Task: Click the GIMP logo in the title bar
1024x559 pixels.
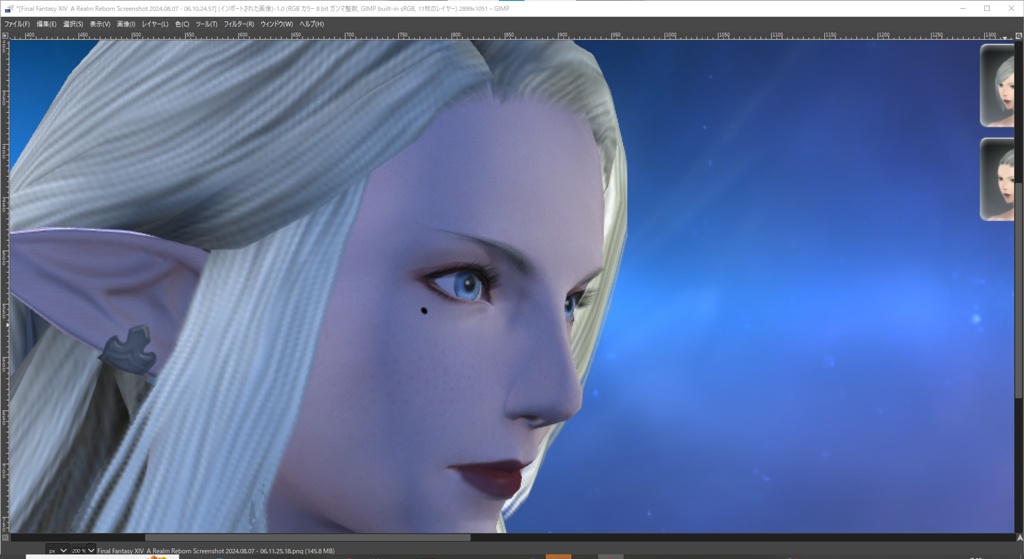Action: (x=8, y=8)
